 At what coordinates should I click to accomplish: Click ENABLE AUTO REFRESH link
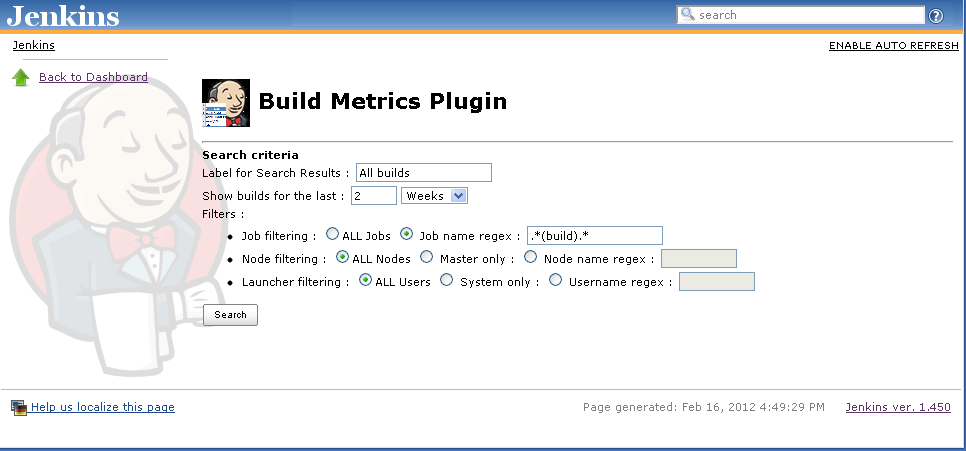tap(894, 46)
